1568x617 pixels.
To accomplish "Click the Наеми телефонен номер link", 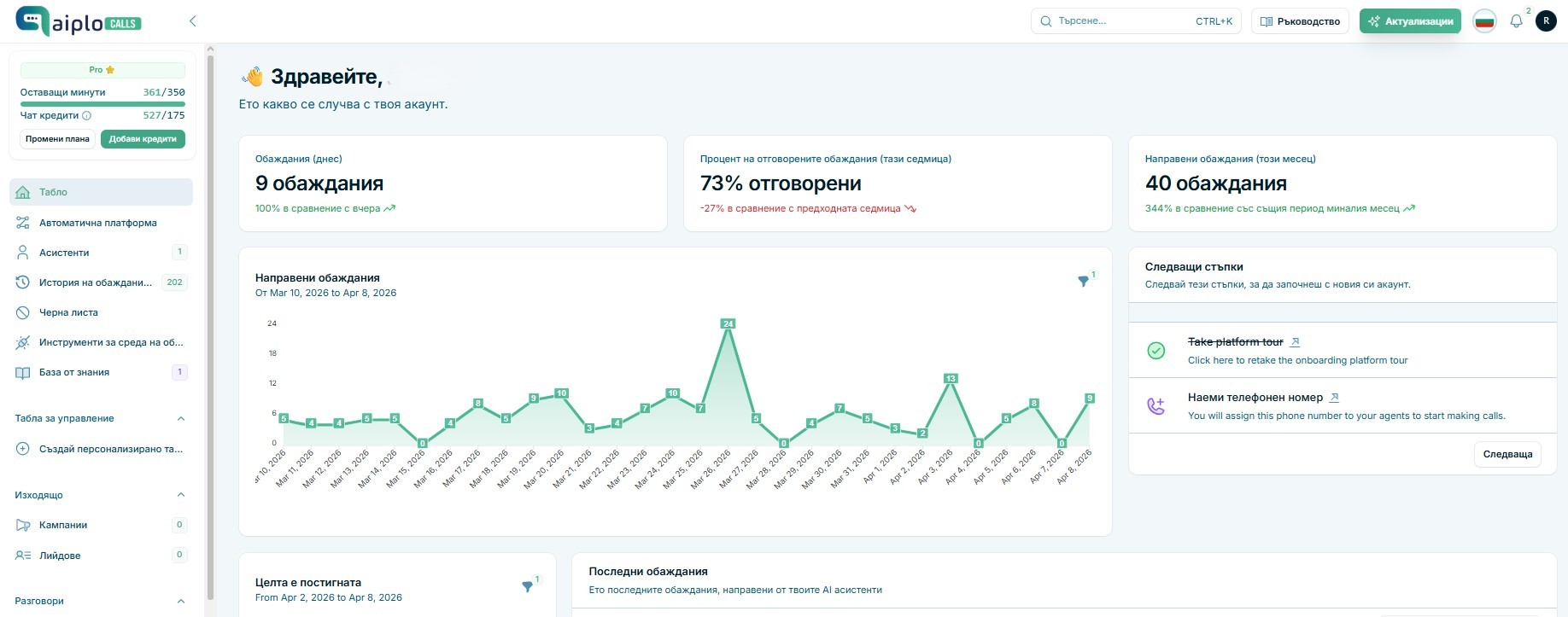I will [1255, 398].
